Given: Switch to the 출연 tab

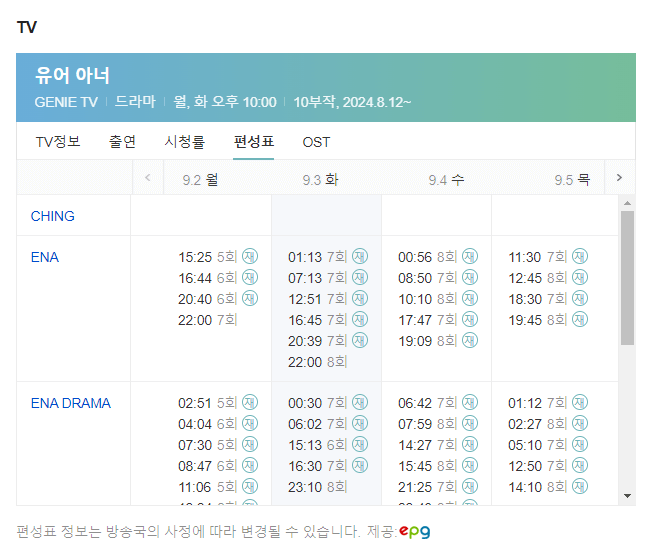Looking at the screenshot, I should (x=122, y=142).
